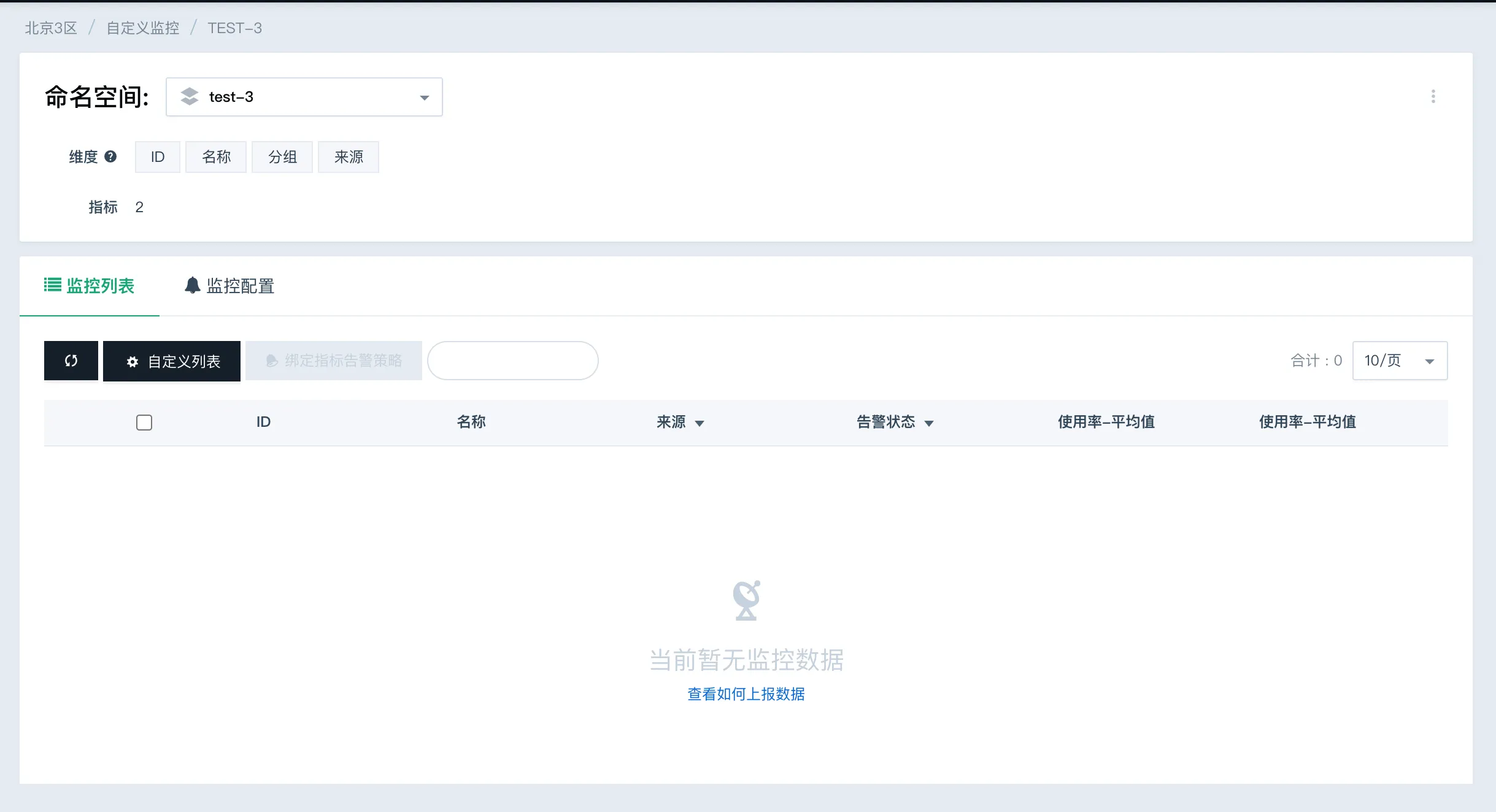Click TEST-3 in the breadcrumb
The height and width of the screenshot is (812, 1496).
point(234,28)
